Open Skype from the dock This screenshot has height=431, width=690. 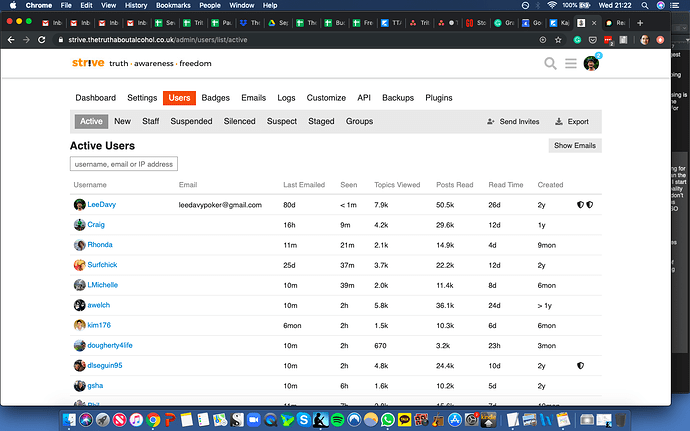[x=304, y=420]
